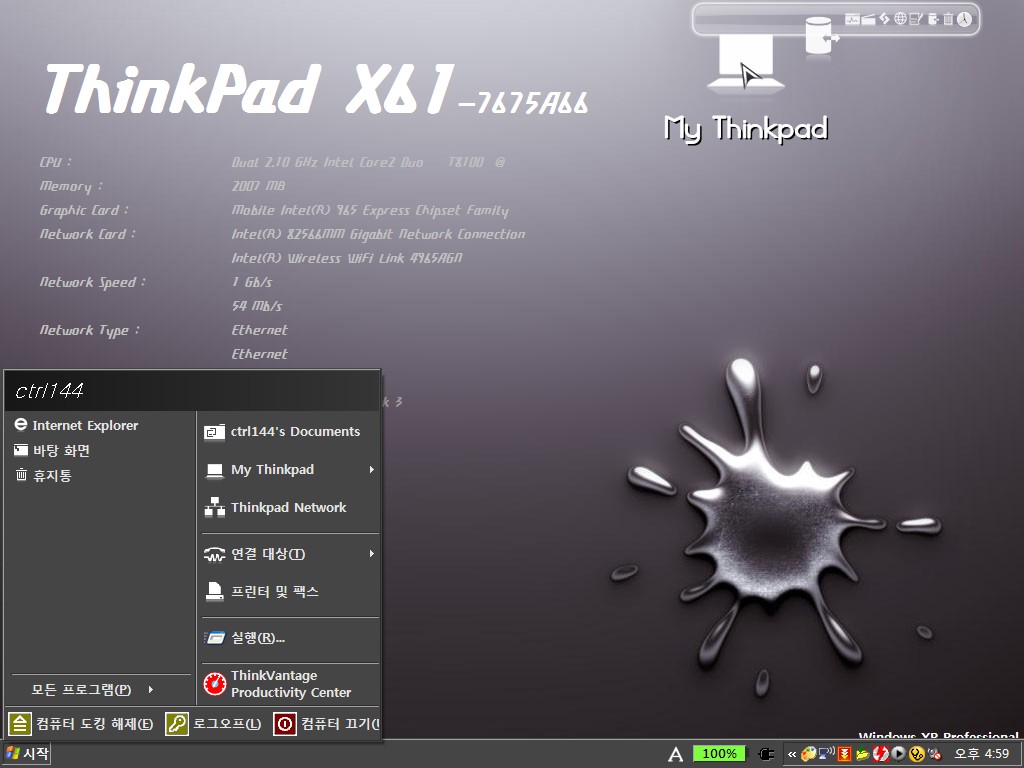Screen dimensions: 1024x768
Task: Click the document export icon in the dock
Action: [x=933, y=19]
